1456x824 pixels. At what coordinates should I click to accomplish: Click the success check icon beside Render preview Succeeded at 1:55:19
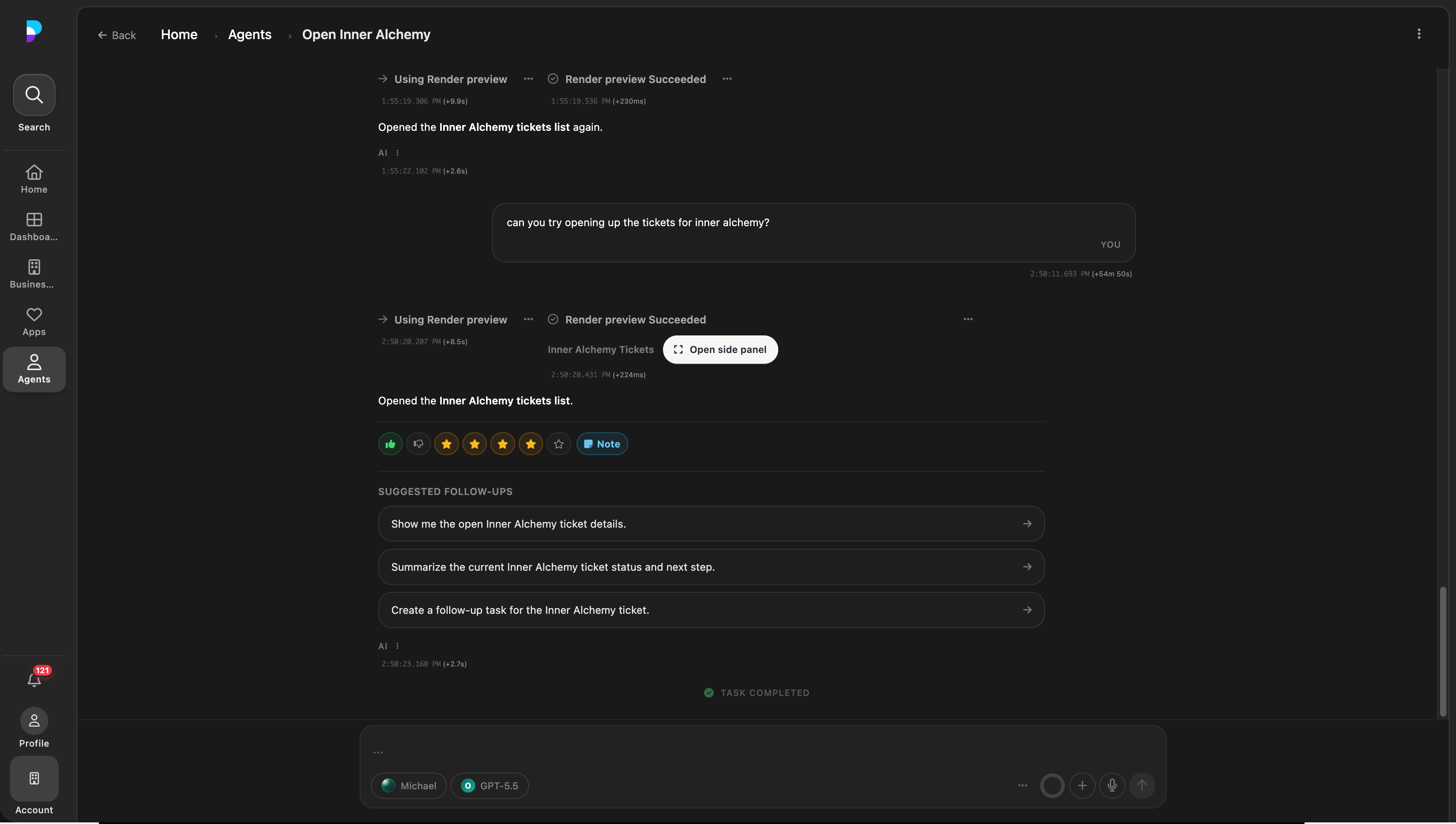click(553, 79)
